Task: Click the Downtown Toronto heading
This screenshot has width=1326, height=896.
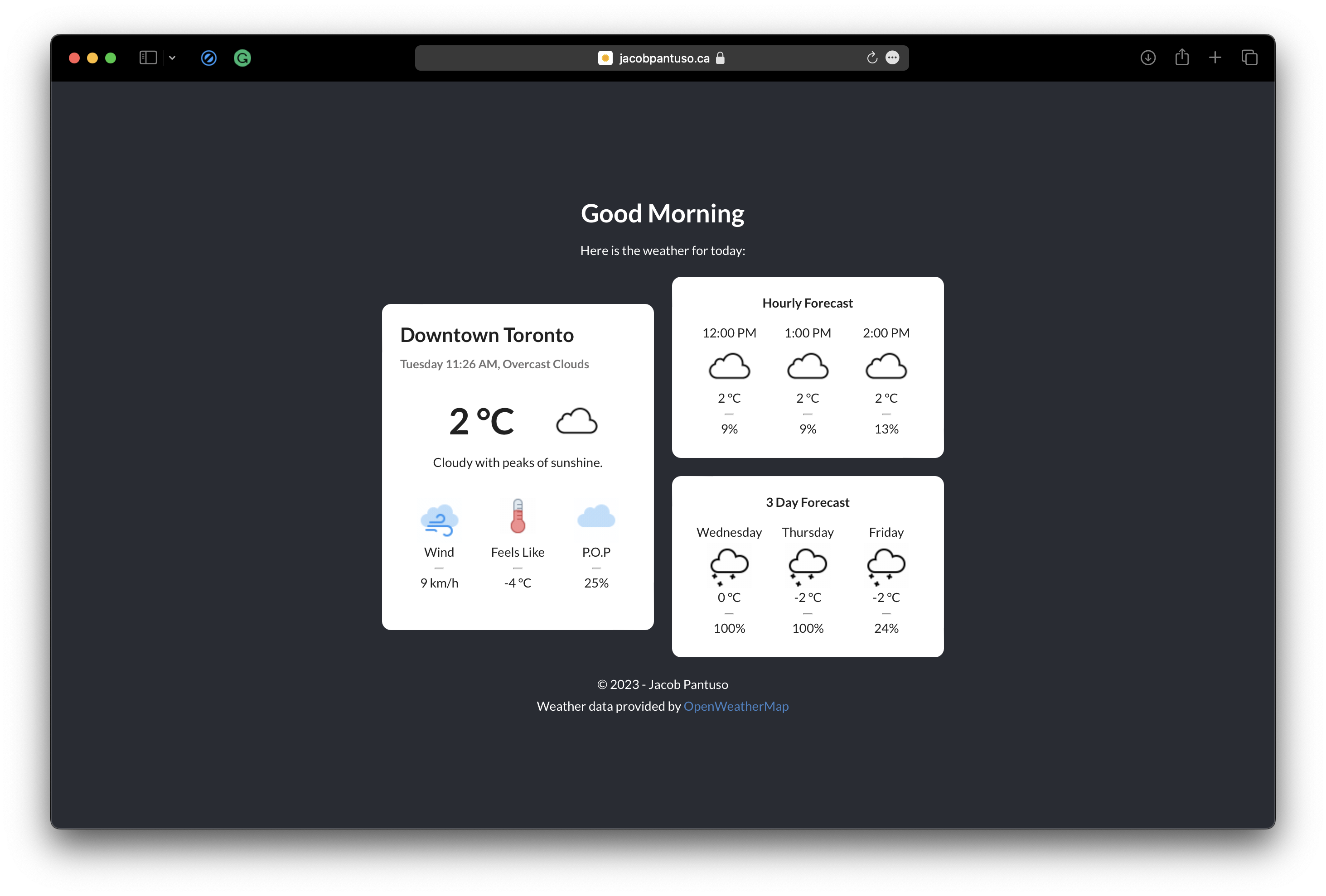Action: pyautogui.click(x=487, y=335)
